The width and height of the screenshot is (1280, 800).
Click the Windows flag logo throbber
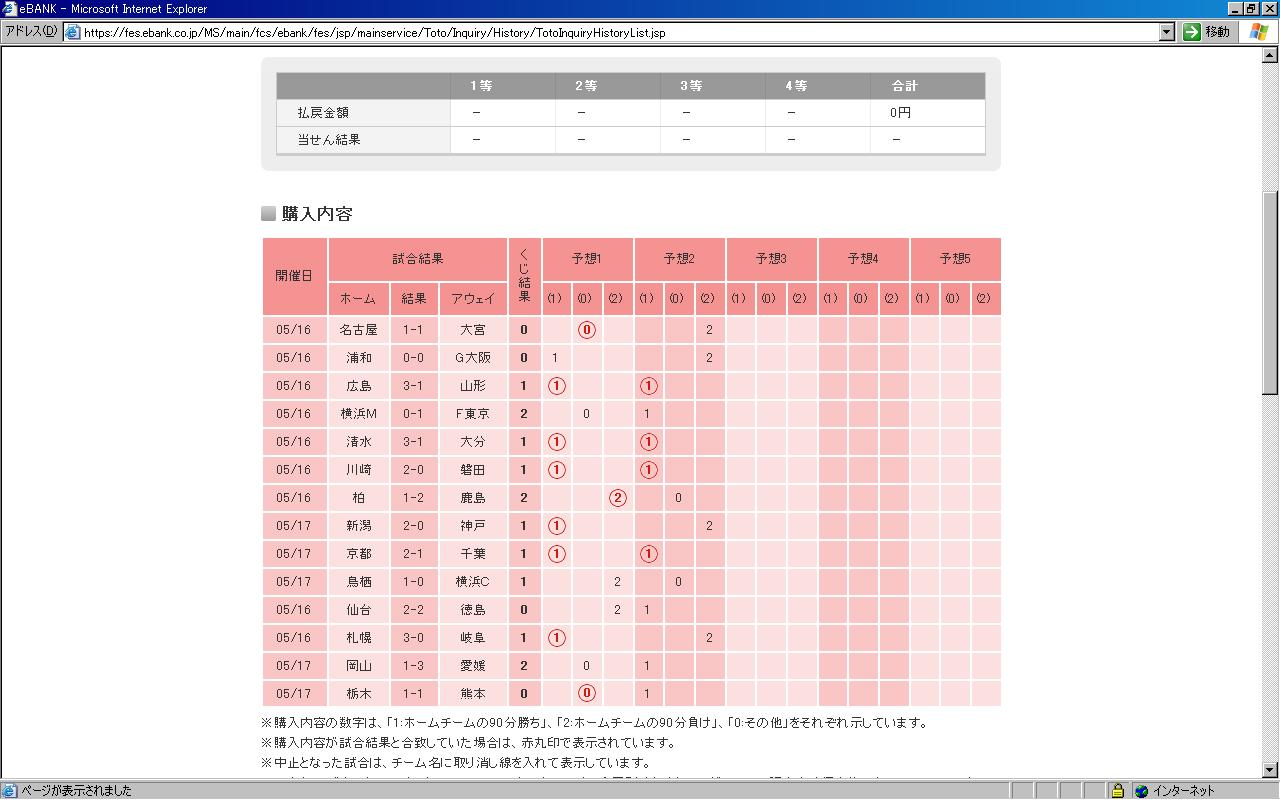pos(1258,32)
